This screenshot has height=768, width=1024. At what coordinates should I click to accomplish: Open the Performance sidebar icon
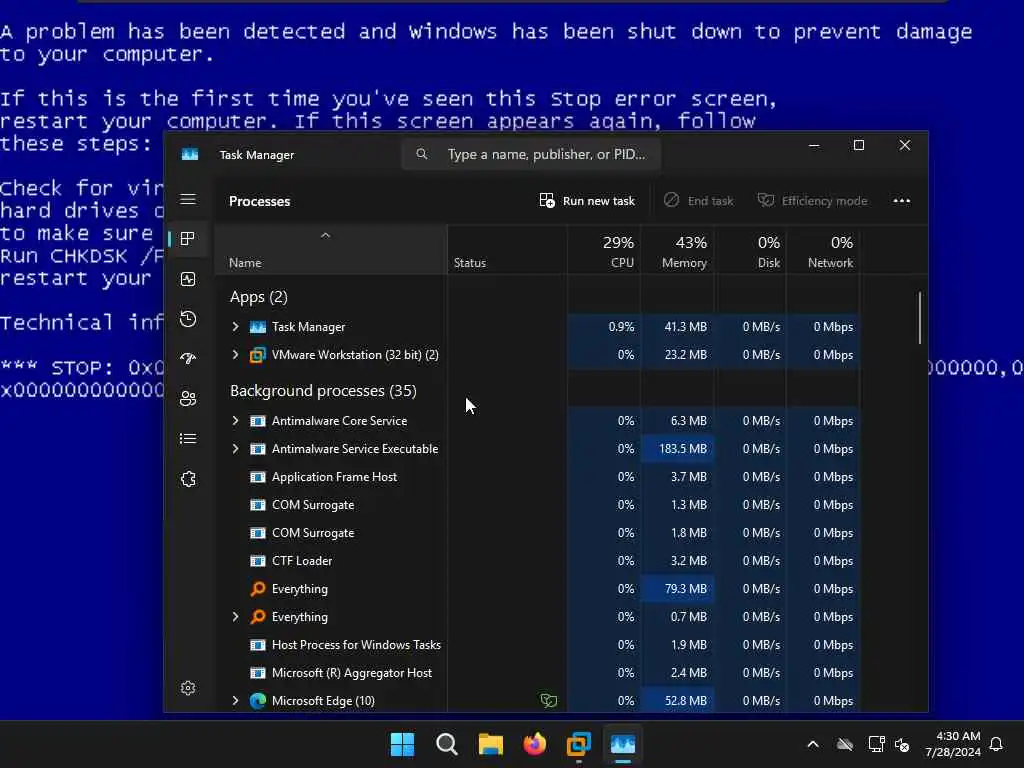point(188,280)
